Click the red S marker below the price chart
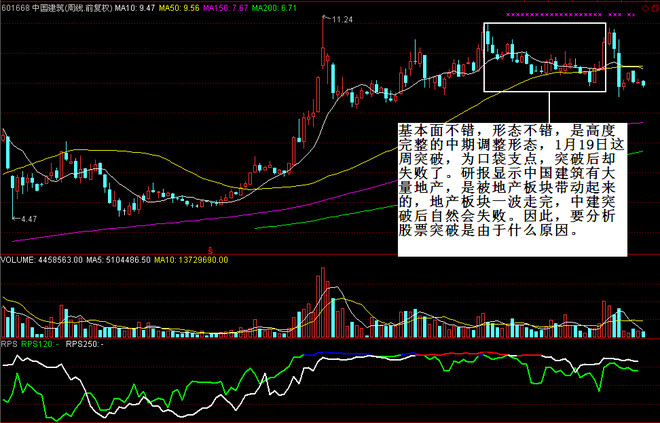 click(x=211, y=250)
